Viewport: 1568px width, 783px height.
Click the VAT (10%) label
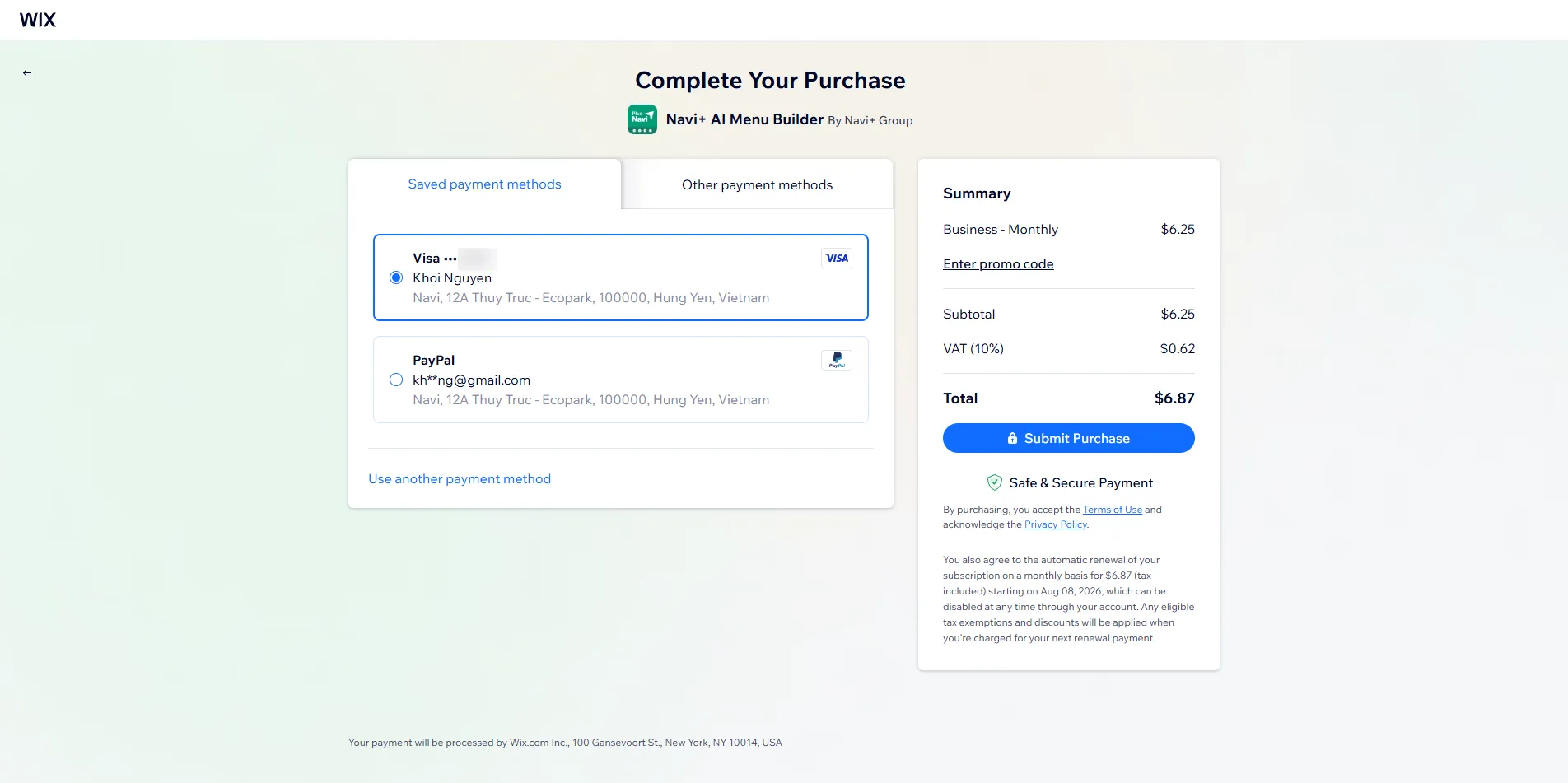973,349
